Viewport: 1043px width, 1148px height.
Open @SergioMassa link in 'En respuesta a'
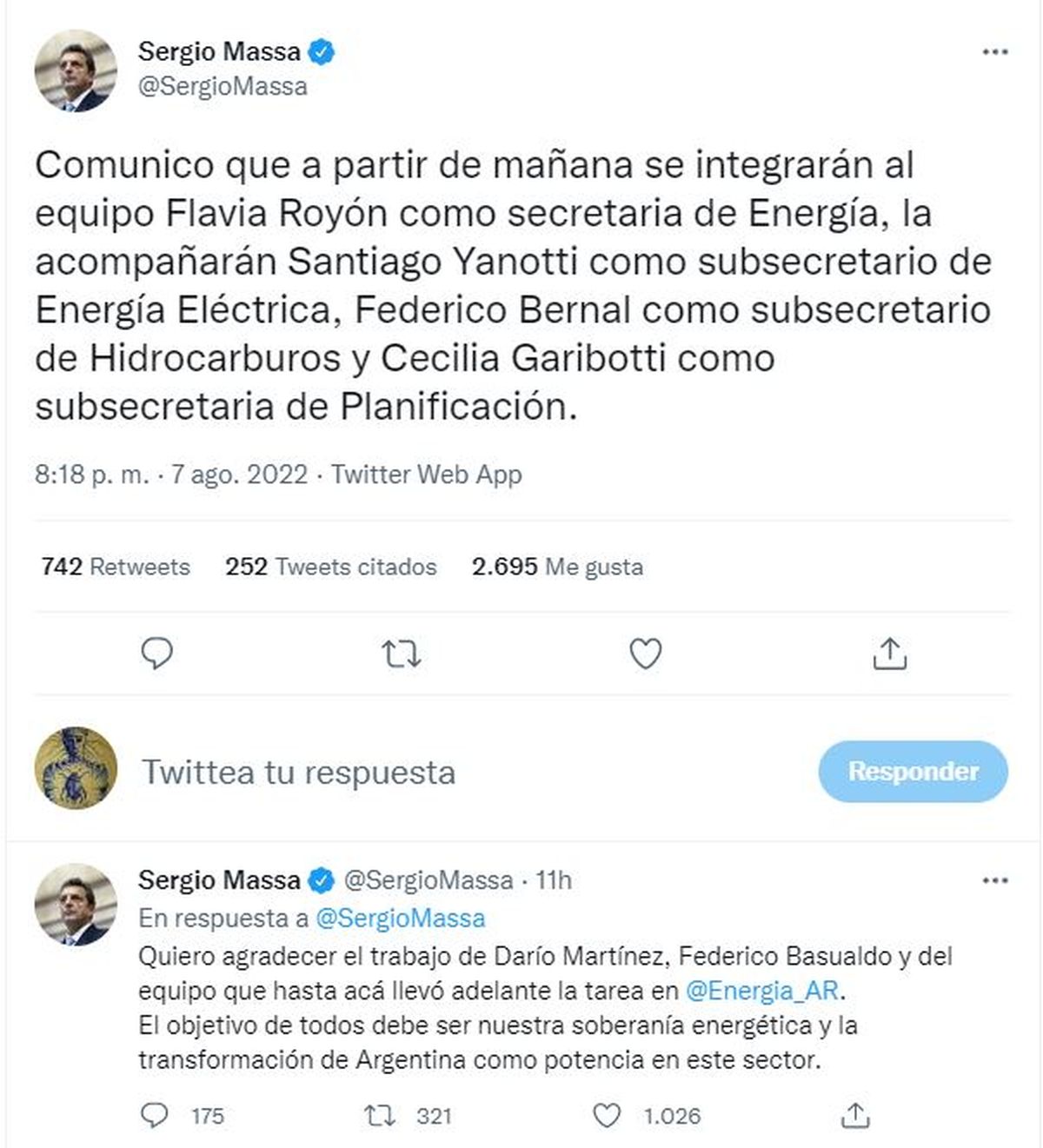point(400,919)
